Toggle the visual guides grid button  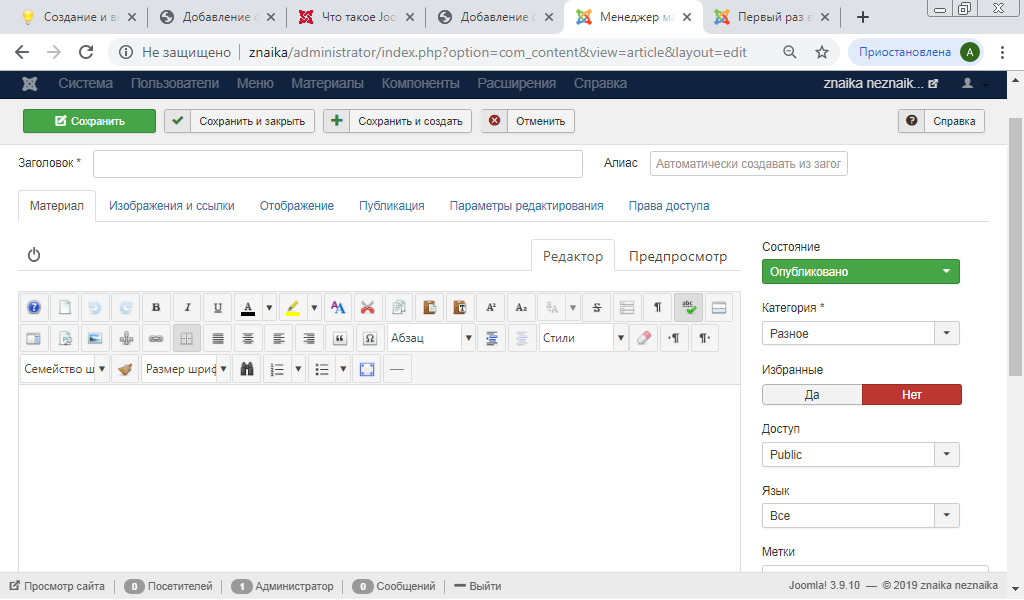pos(187,338)
